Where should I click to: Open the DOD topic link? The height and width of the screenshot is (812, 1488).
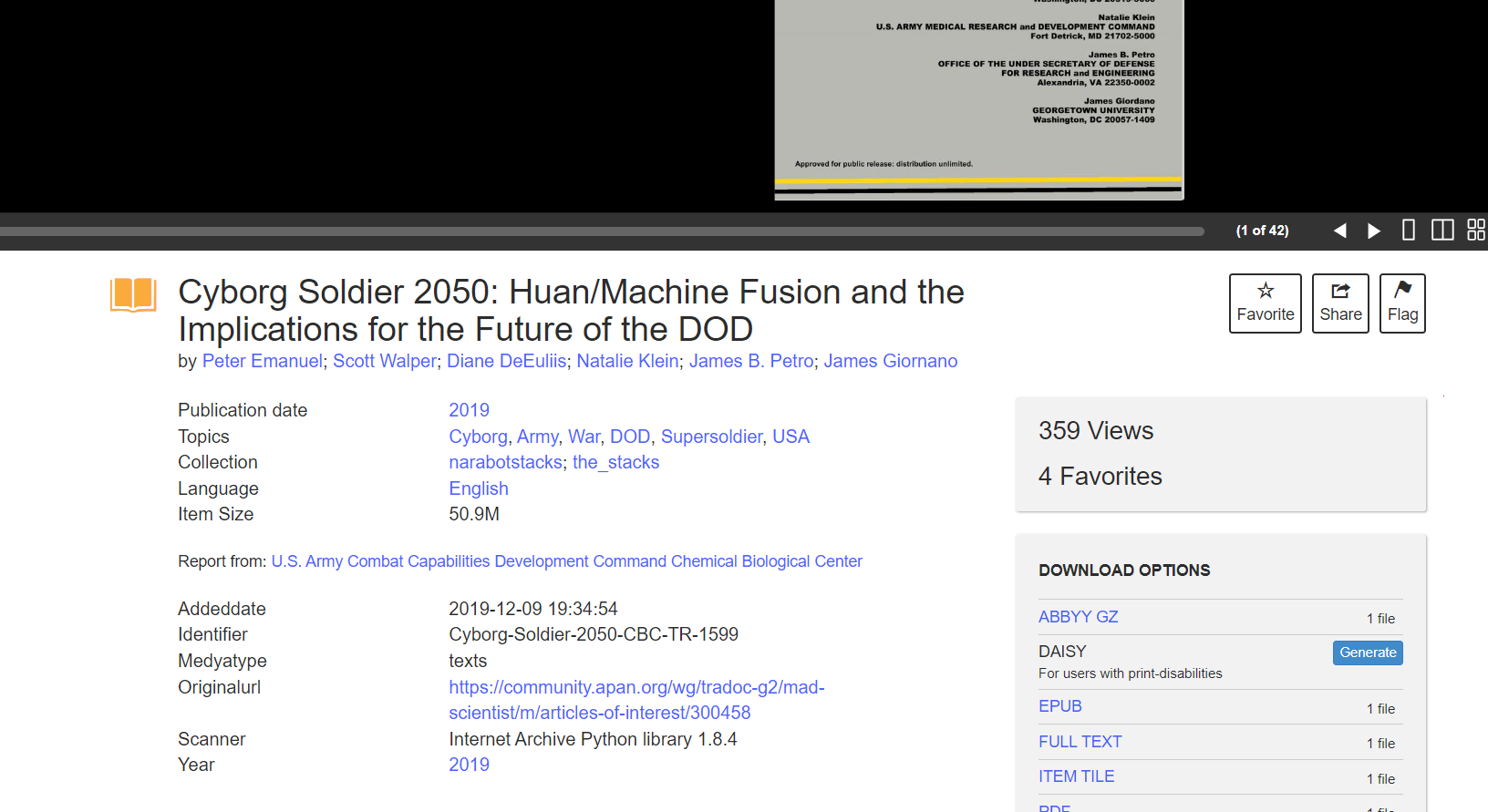click(630, 437)
